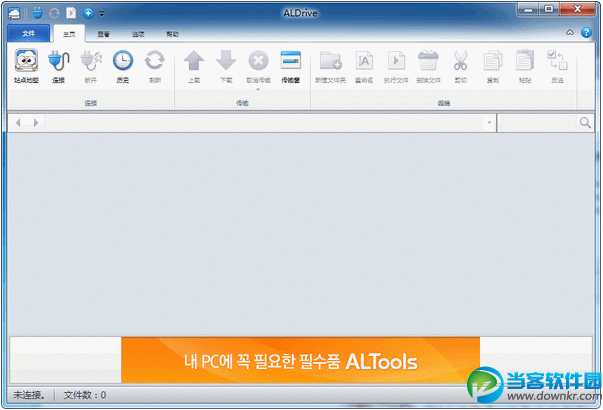Click the Paste clipboard icon
603x410 pixels.
pyautogui.click(x=525, y=60)
